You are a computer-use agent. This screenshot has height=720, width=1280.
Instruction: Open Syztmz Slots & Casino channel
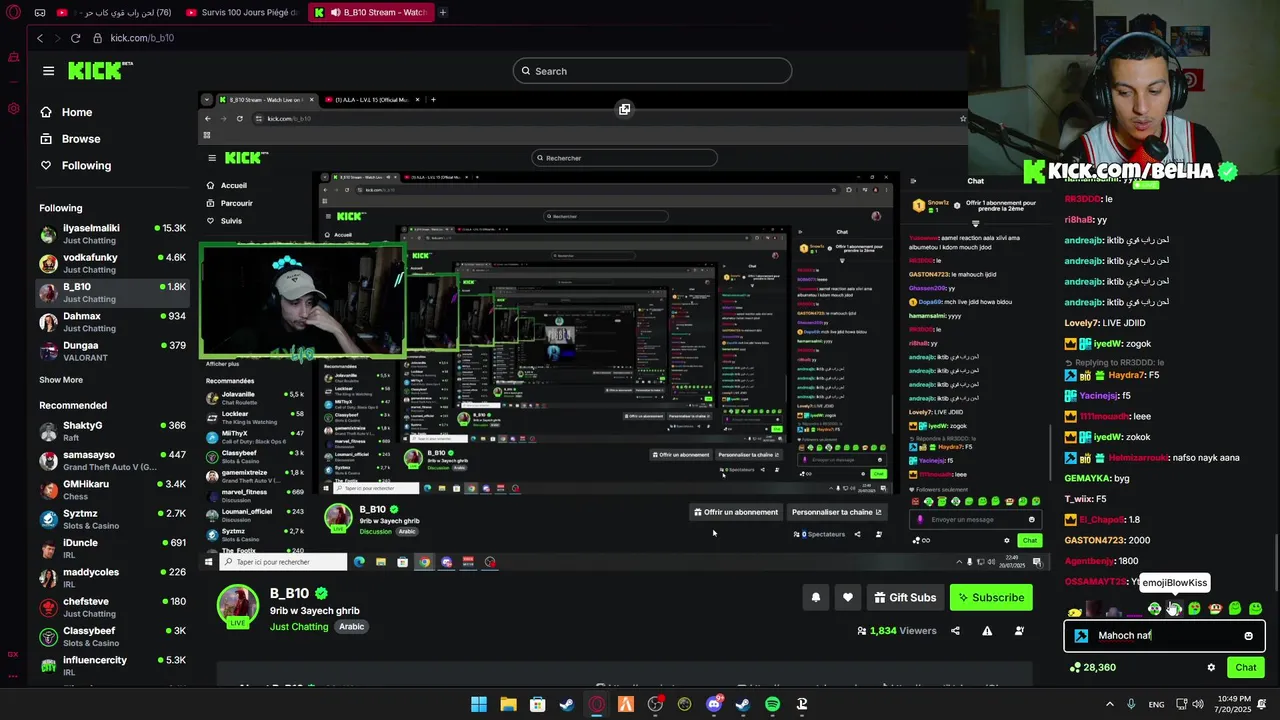(x=113, y=519)
